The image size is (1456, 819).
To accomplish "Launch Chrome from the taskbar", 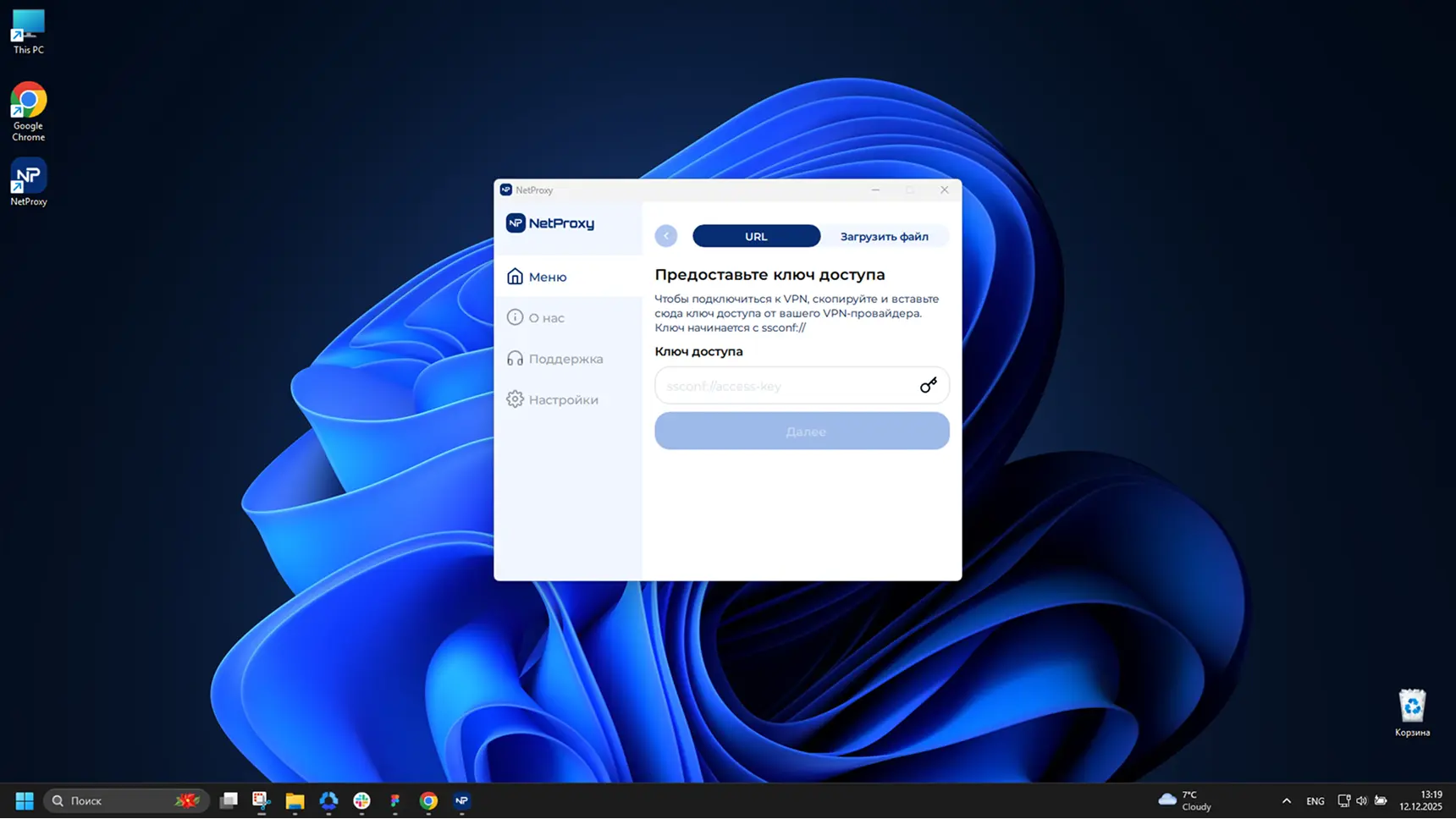I will tap(428, 800).
